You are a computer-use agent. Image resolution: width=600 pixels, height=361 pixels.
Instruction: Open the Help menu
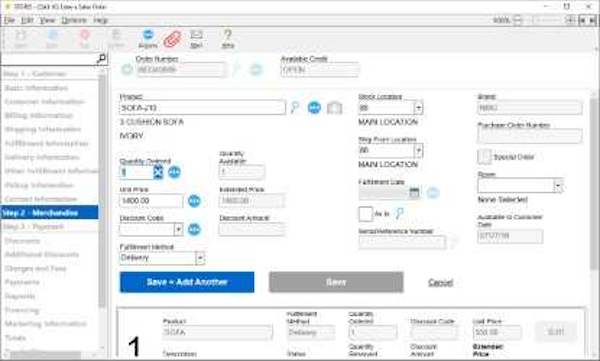pos(100,20)
